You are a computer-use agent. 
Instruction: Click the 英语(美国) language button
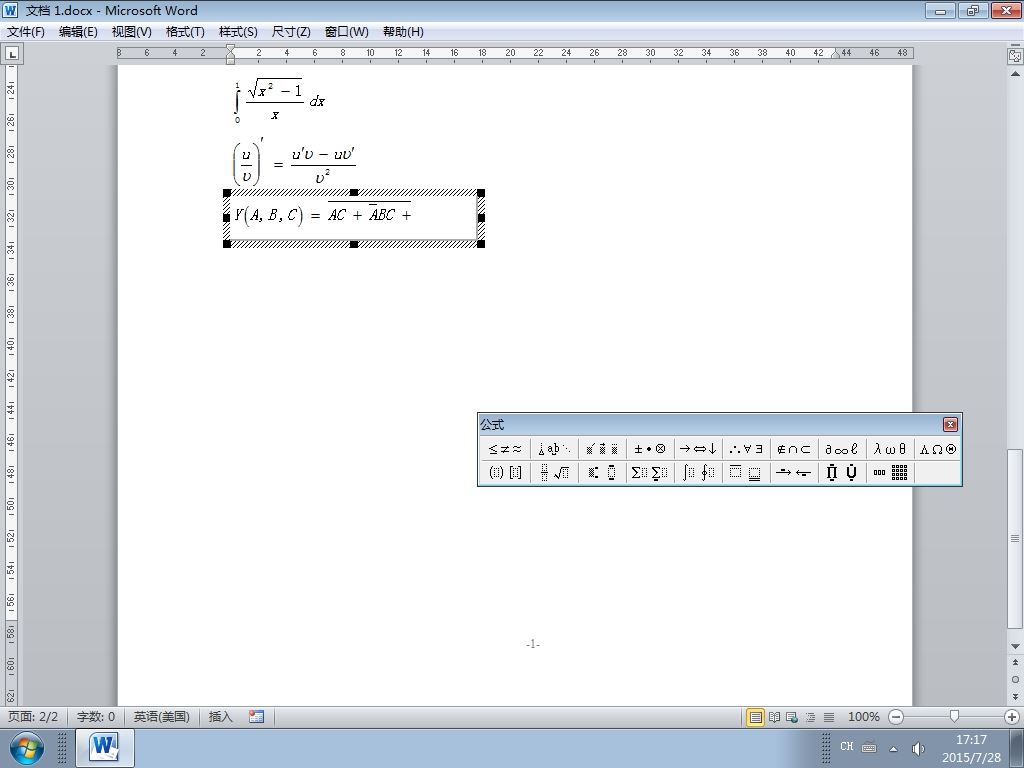coord(161,717)
